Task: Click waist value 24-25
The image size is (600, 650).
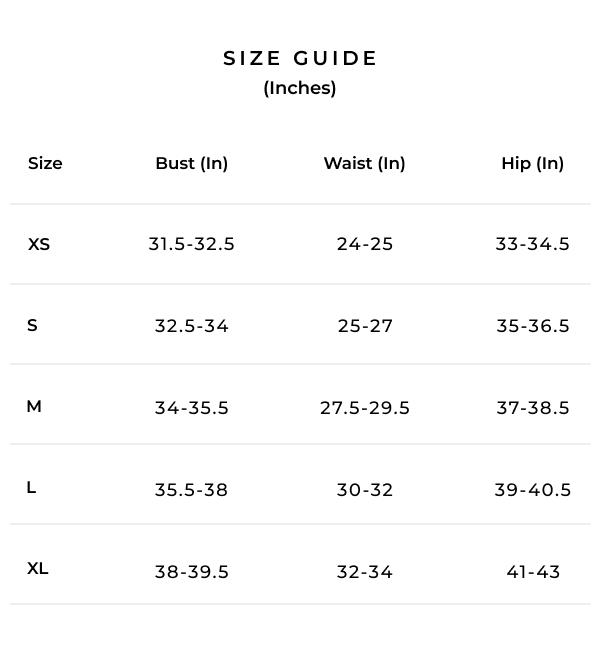Action: (x=365, y=244)
